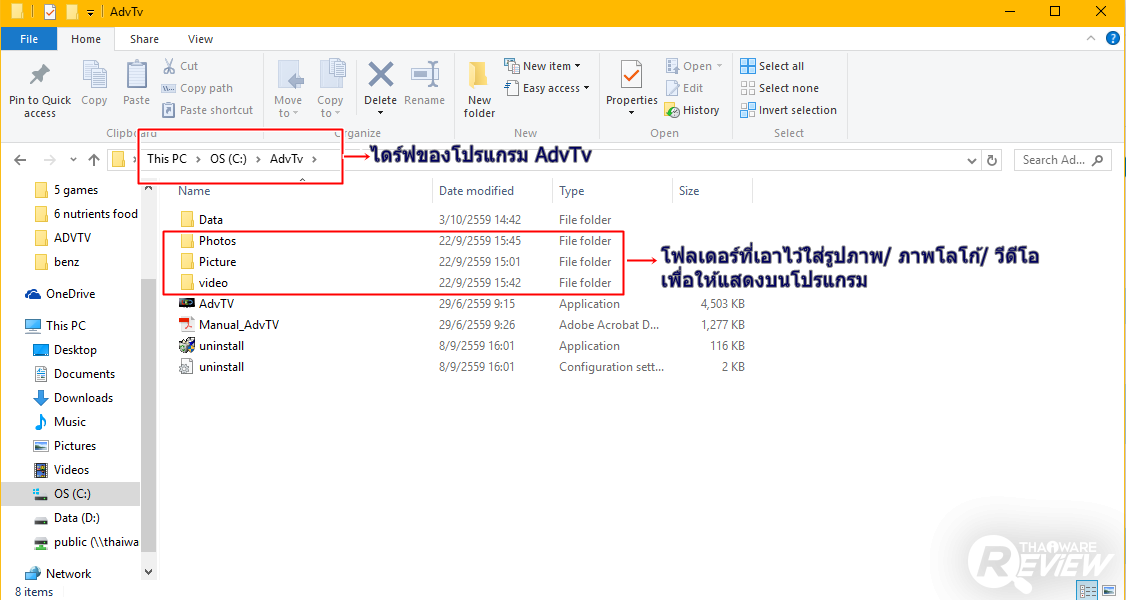Copy path of the selection
Viewport: 1126px width, 600px height.
[x=197, y=88]
